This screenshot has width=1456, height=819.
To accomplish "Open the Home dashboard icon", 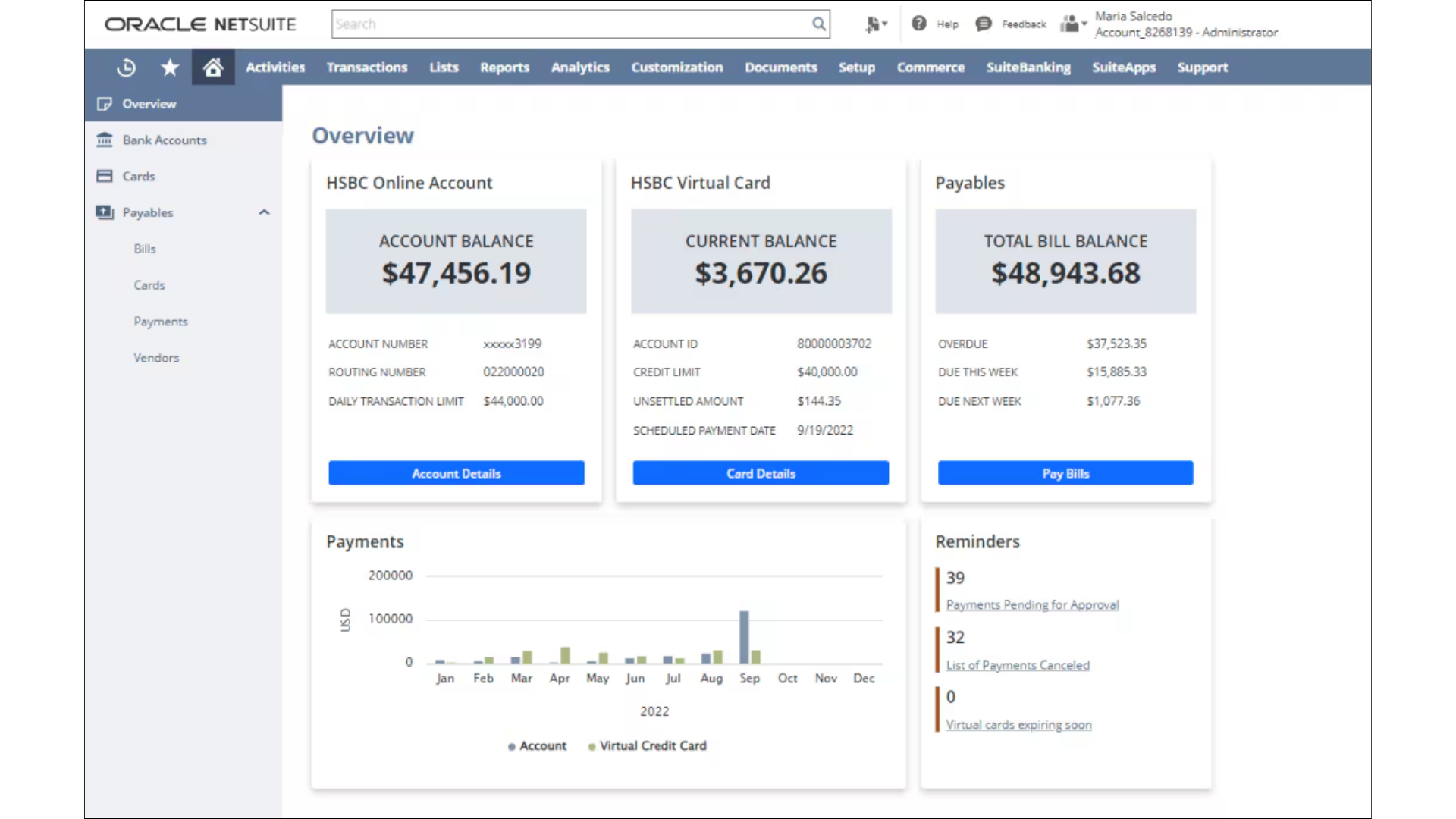I will (x=212, y=67).
